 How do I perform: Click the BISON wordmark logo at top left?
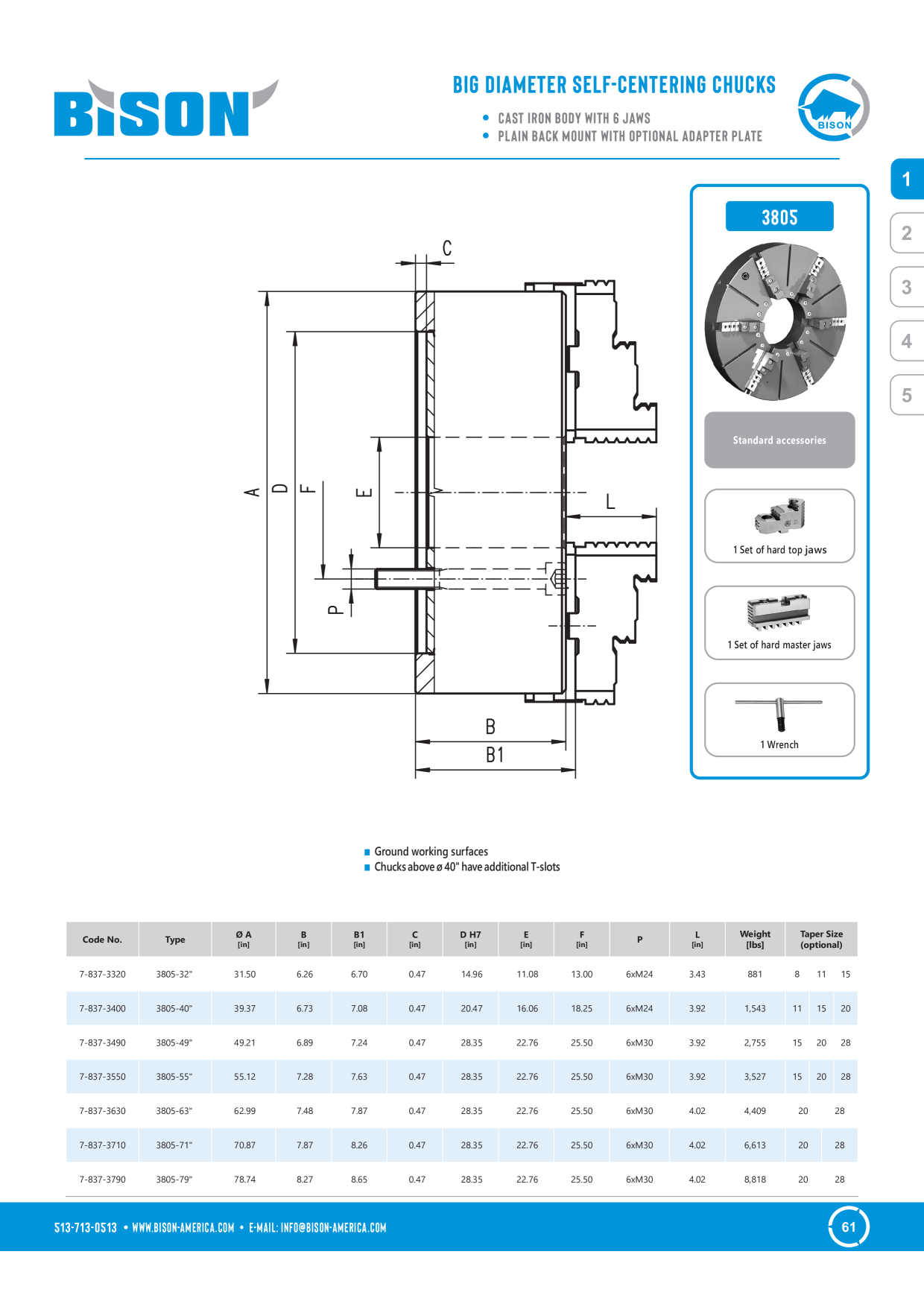pos(166,108)
